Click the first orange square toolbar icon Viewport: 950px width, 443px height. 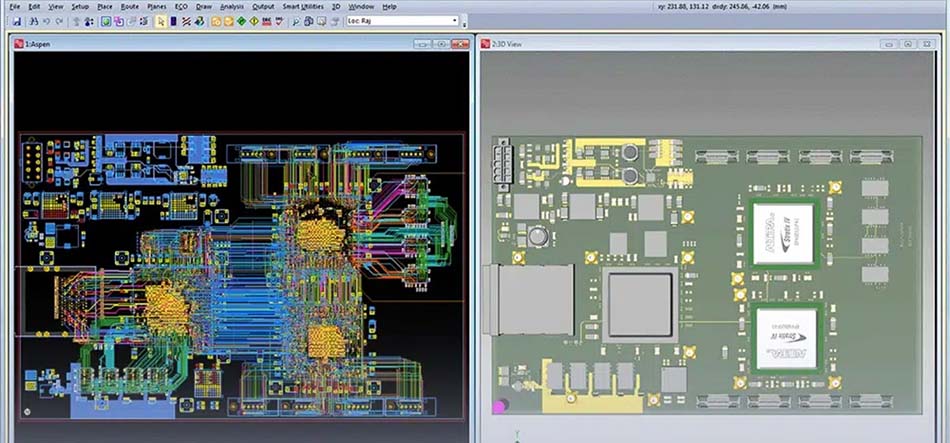[x=216, y=21]
